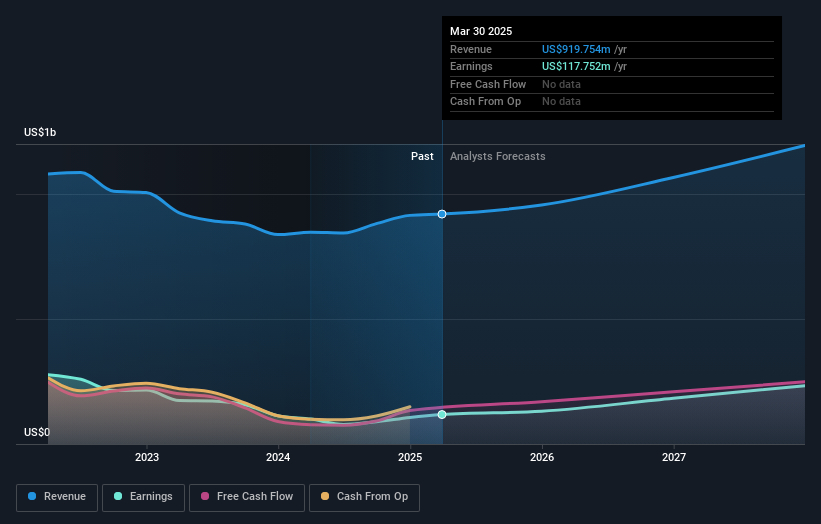The width and height of the screenshot is (821, 524).
Task: Click the 2024 axis label
Action: 278,457
